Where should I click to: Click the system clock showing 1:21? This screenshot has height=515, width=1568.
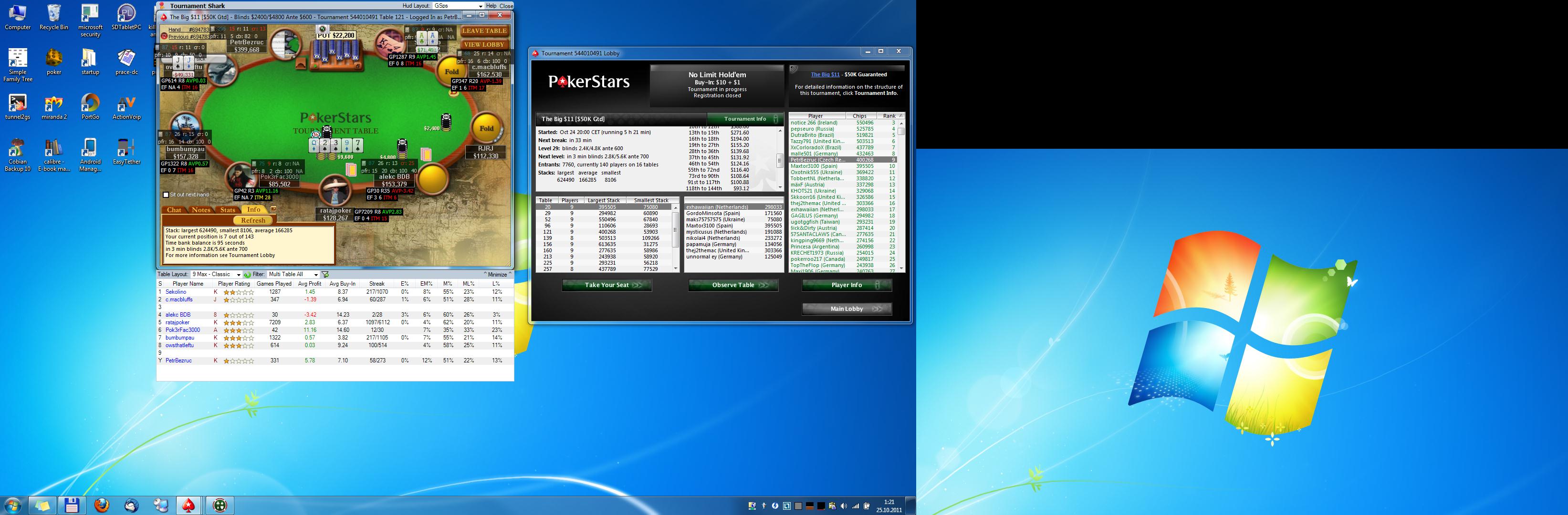pyautogui.click(x=889, y=506)
